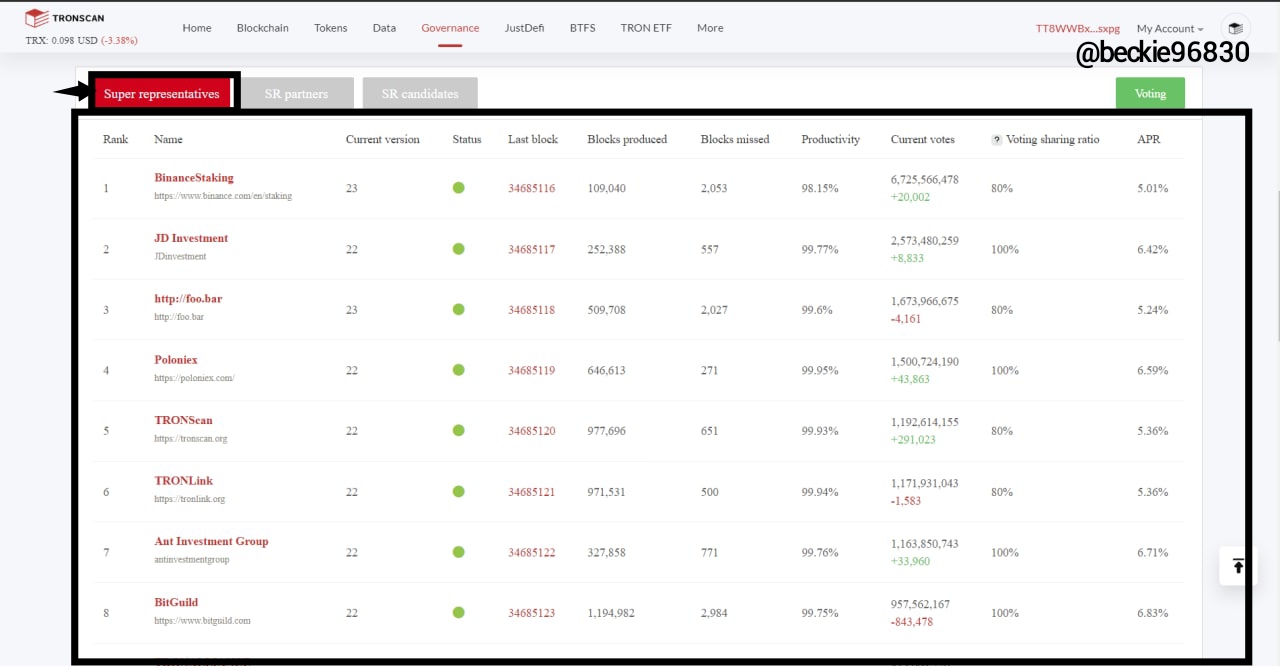This screenshot has width=1280, height=666.
Task: Click the back-to-top arrow button
Action: [1238, 566]
